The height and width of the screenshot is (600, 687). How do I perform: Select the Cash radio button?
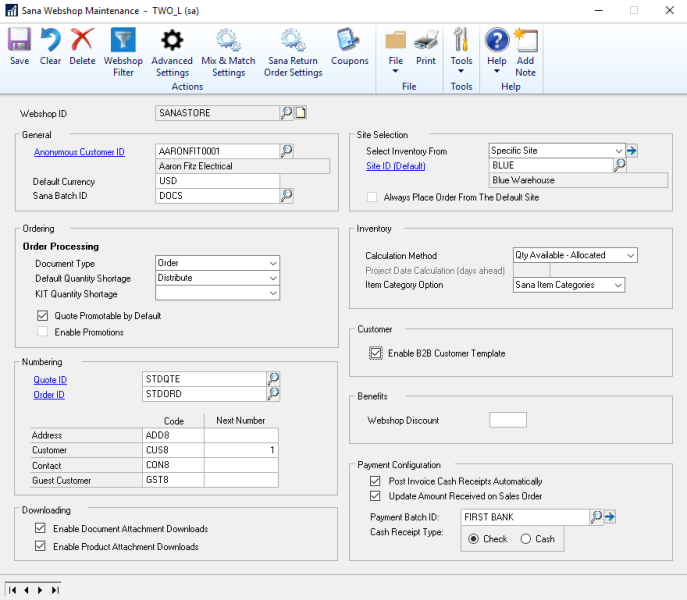click(x=526, y=539)
